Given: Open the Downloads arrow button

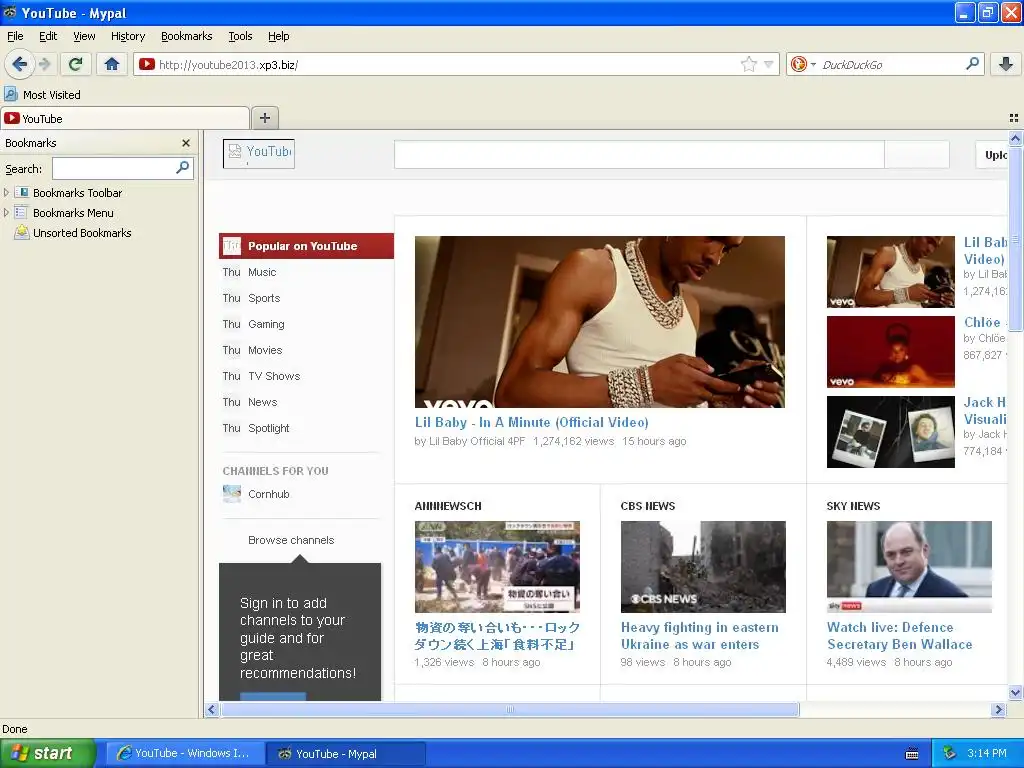Looking at the screenshot, I should (x=1006, y=64).
